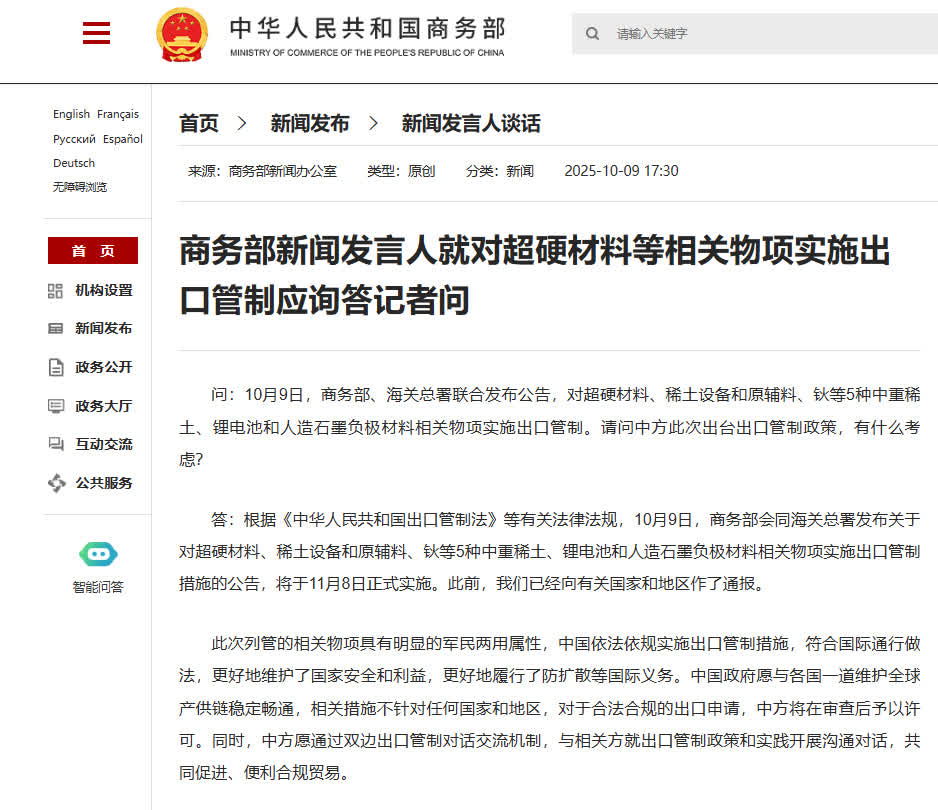Open the red hamburger menu icon

(96, 33)
